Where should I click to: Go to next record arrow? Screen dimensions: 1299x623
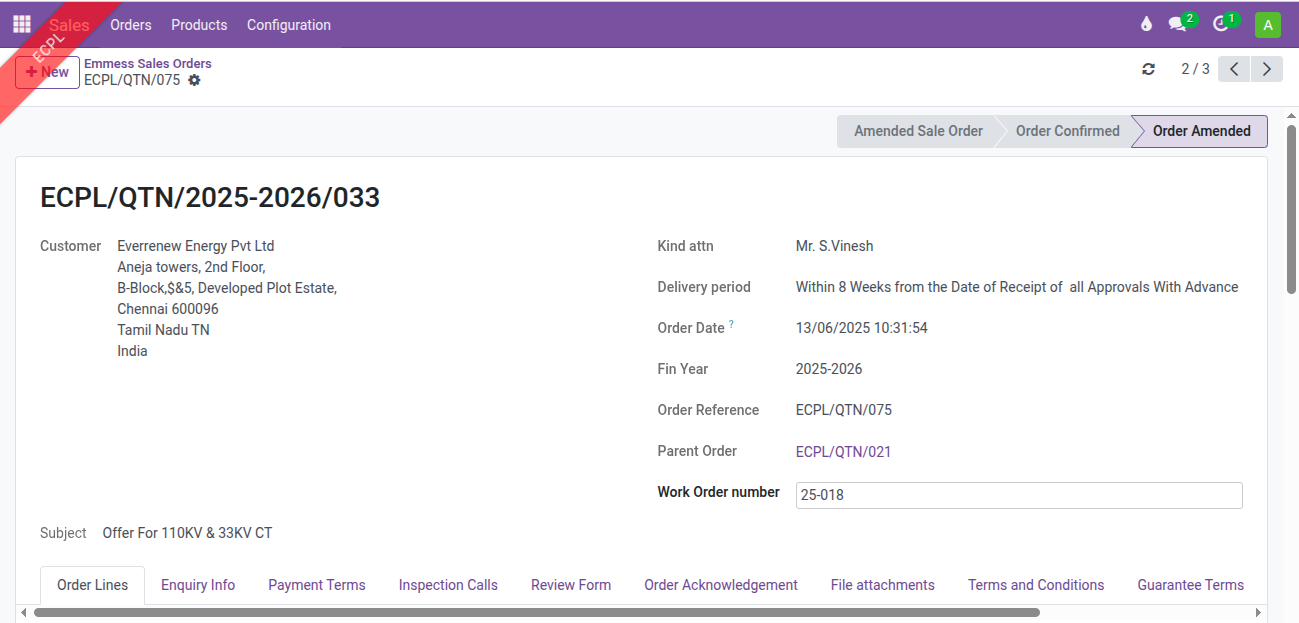coord(1267,69)
